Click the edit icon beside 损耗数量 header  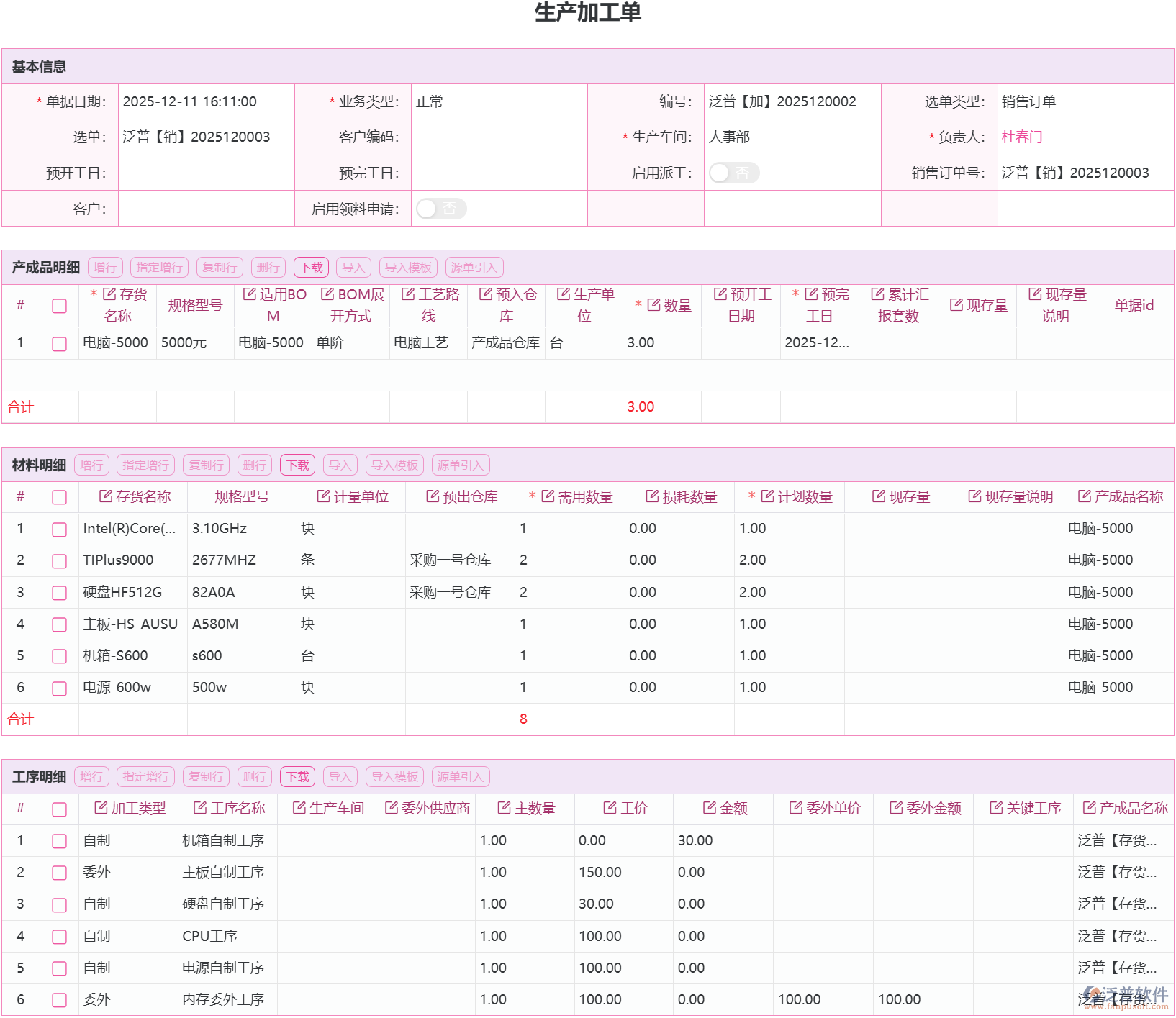pyautogui.click(x=652, y=496)
